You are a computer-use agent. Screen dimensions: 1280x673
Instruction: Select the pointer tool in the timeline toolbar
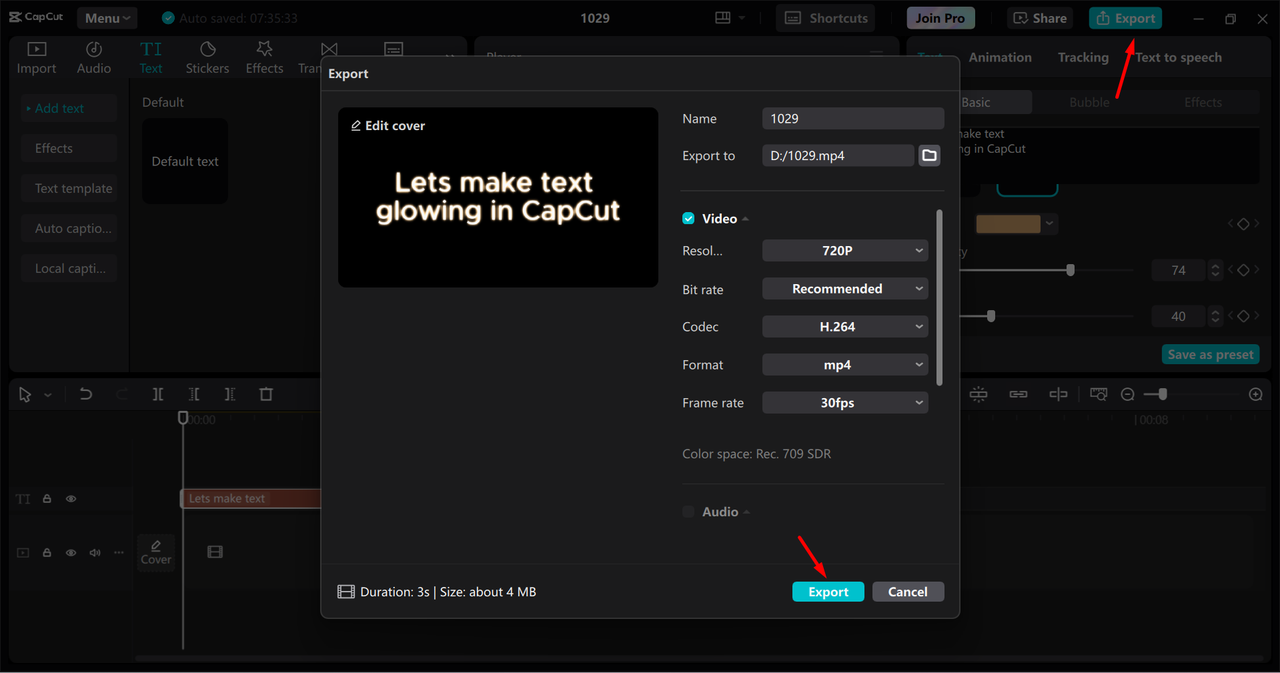tap(26, 395)
